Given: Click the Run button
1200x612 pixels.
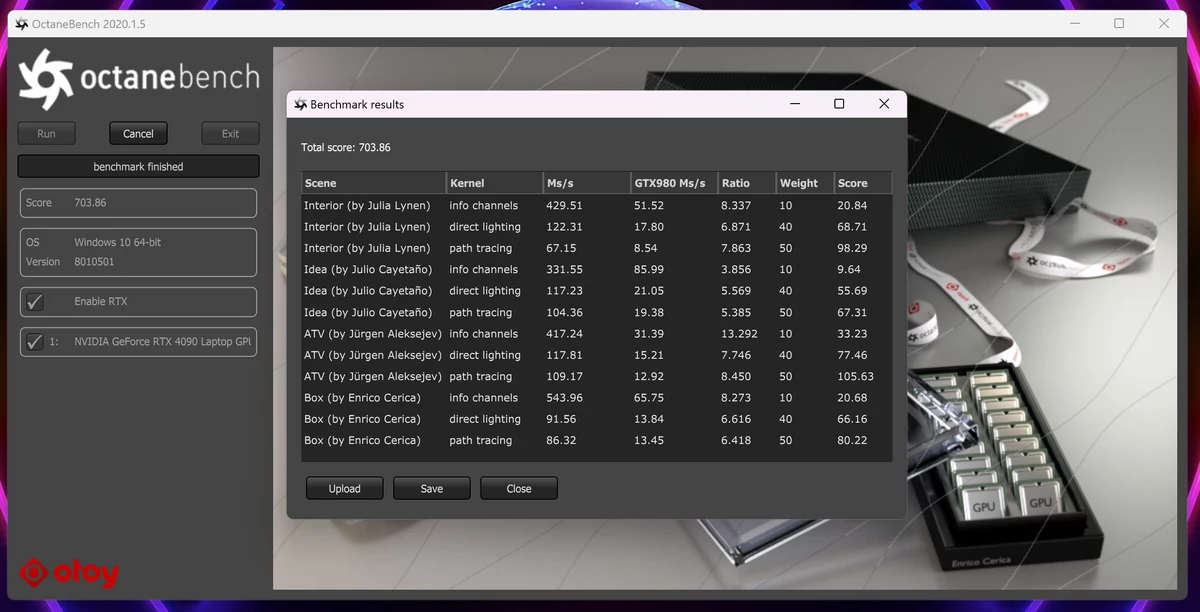Looking at the screenshot, I should pos(46,134).
